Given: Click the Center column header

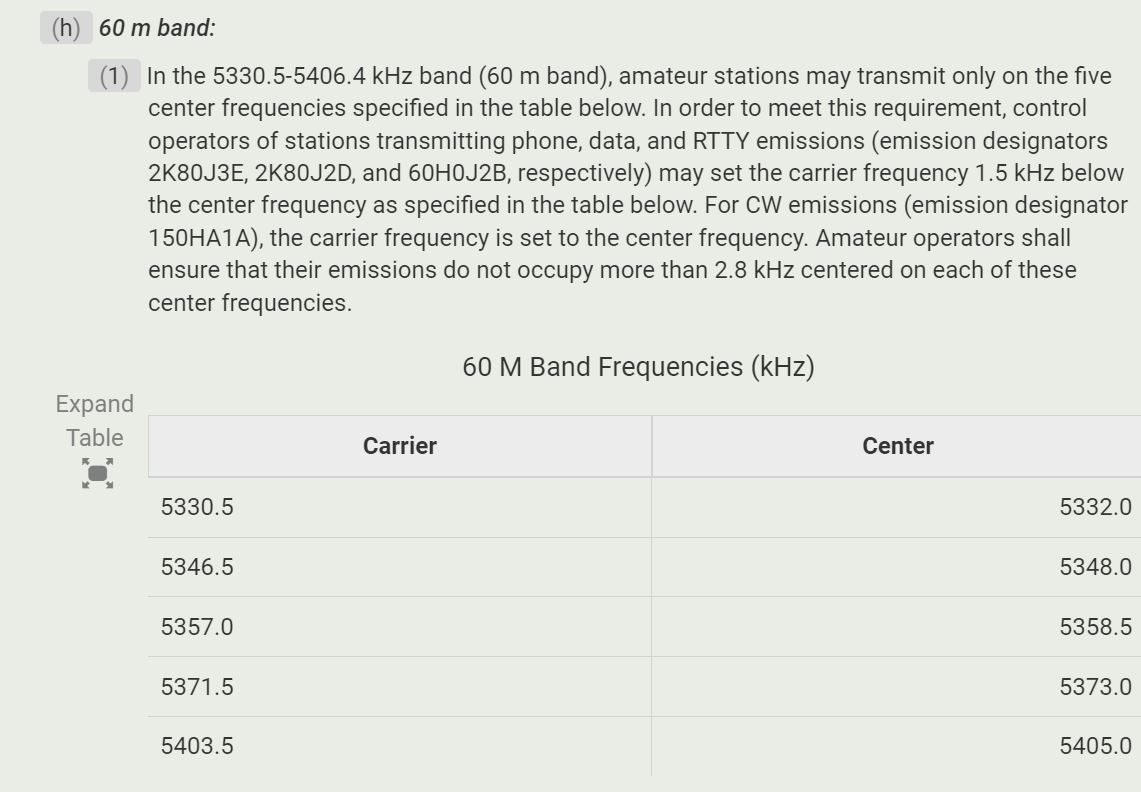Looking at the screenshot, I should pyautogui.click(x=896, y=446).
